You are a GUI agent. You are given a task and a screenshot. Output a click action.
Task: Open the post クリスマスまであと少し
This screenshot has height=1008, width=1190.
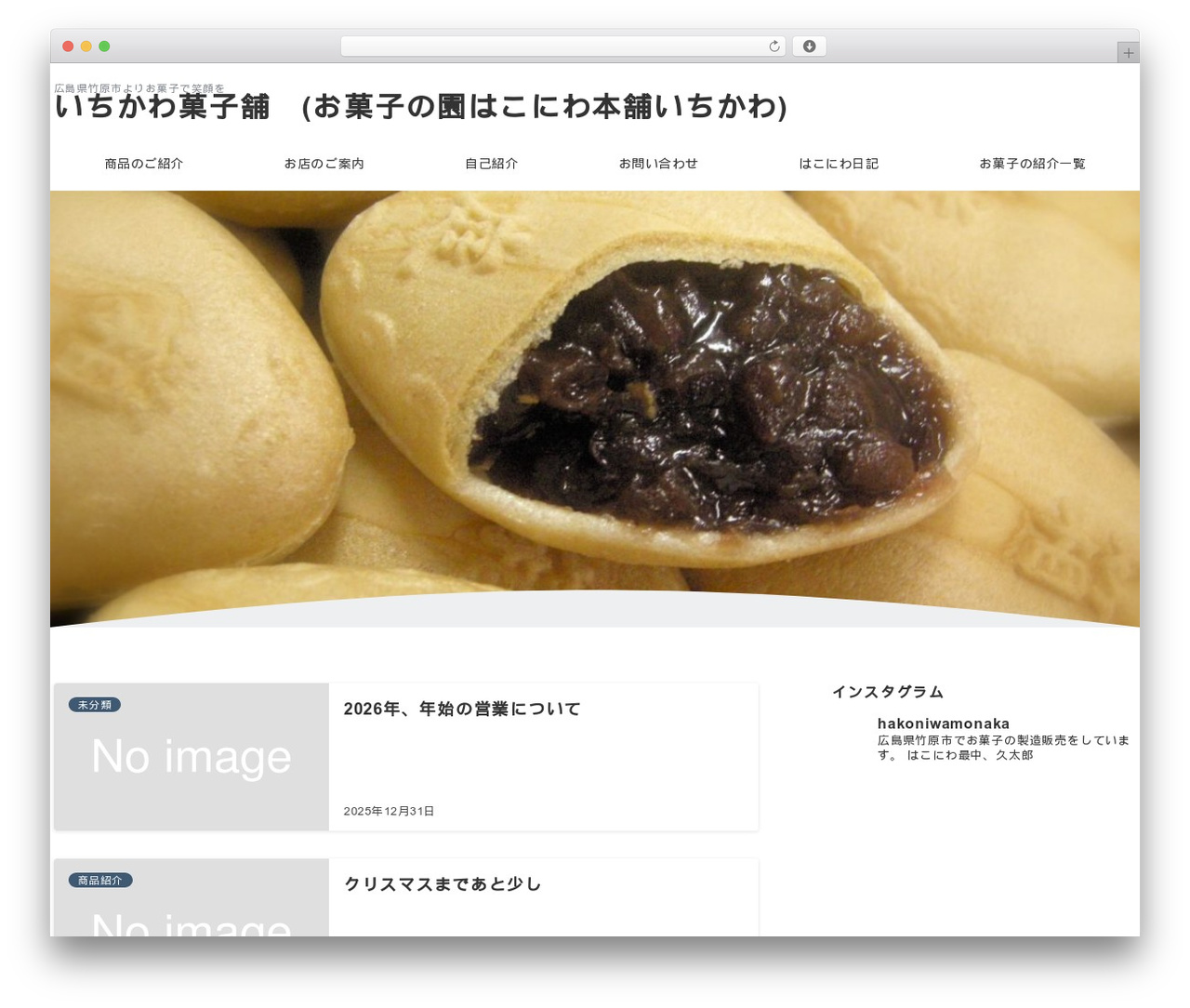point(443,883)
